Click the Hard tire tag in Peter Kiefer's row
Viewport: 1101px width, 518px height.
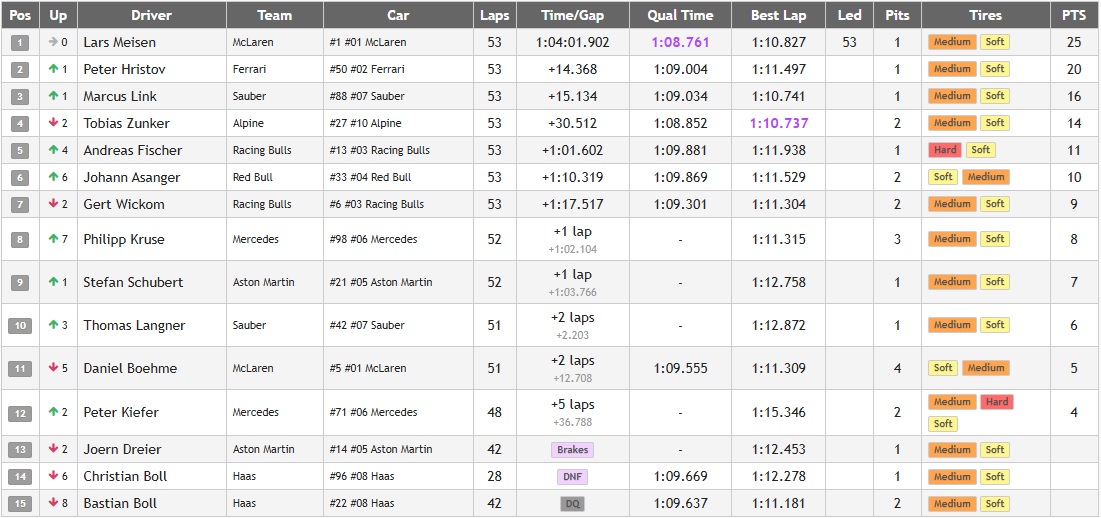[x=996, y=402]
